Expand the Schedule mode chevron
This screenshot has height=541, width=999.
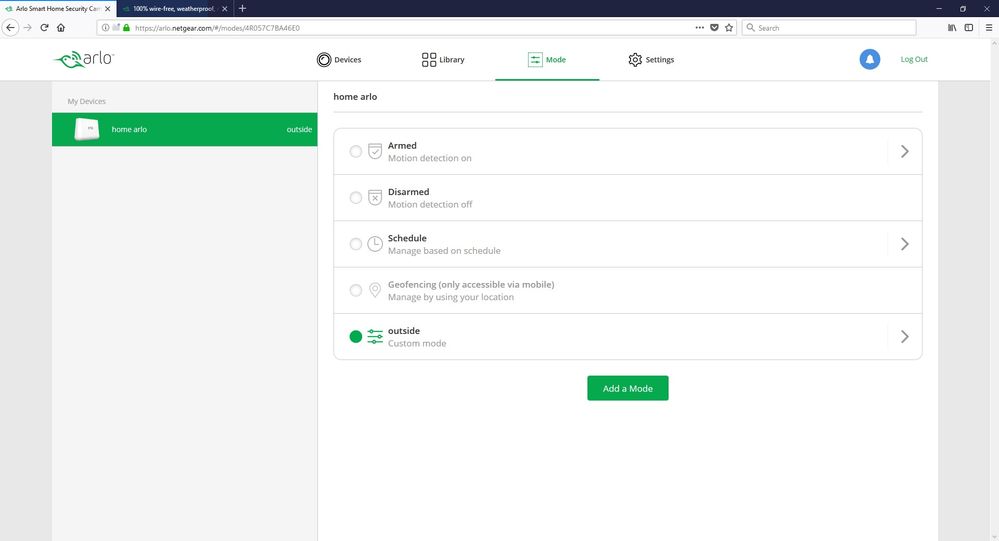coord(905,244)
